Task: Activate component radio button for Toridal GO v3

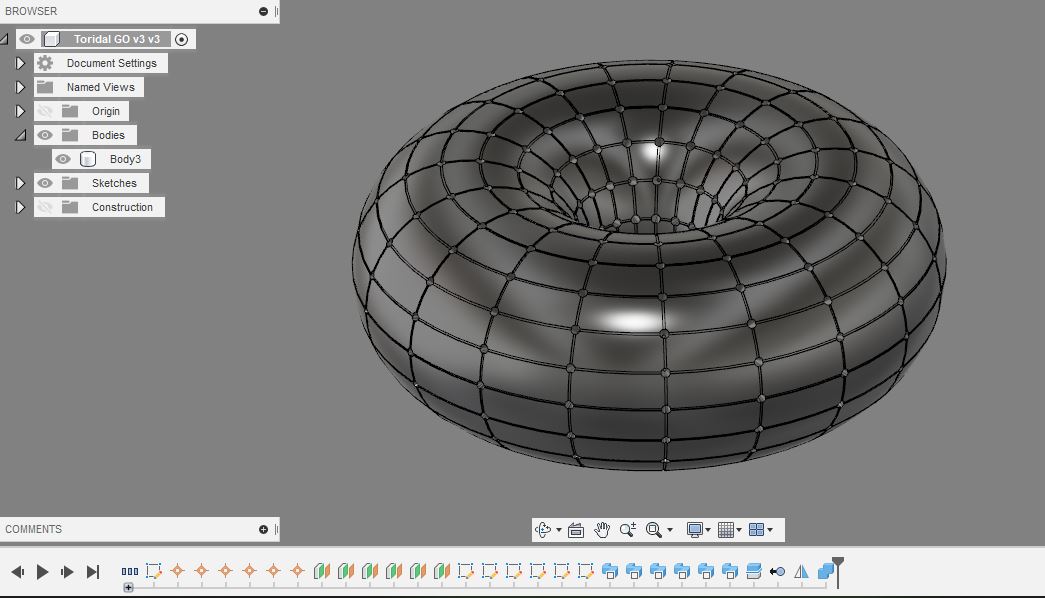Action: [181, 39]
